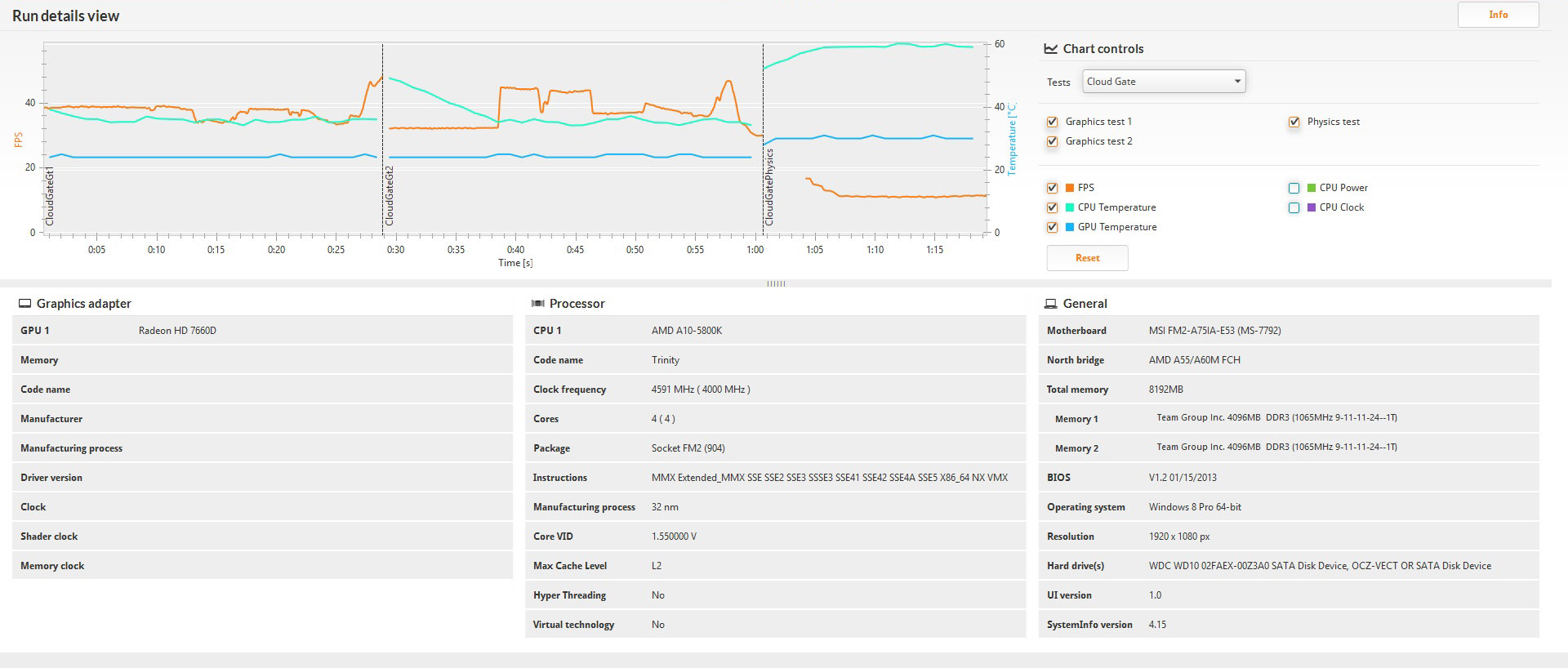Enable the CPU Power checkbox
This screenshot has width=1568, height=668.
coord(1294,188)
